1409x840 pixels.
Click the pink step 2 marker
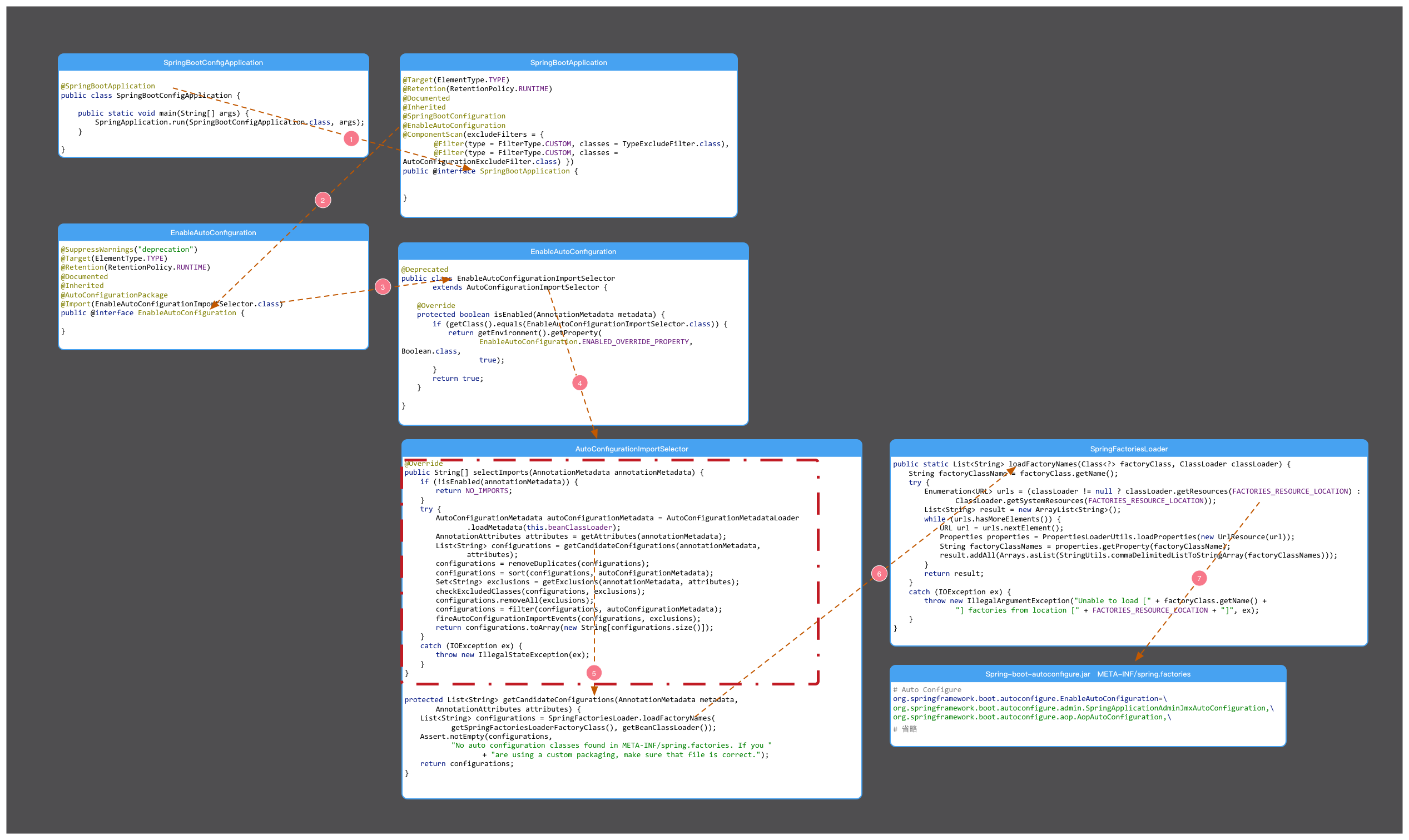click(x=323, y=200)
